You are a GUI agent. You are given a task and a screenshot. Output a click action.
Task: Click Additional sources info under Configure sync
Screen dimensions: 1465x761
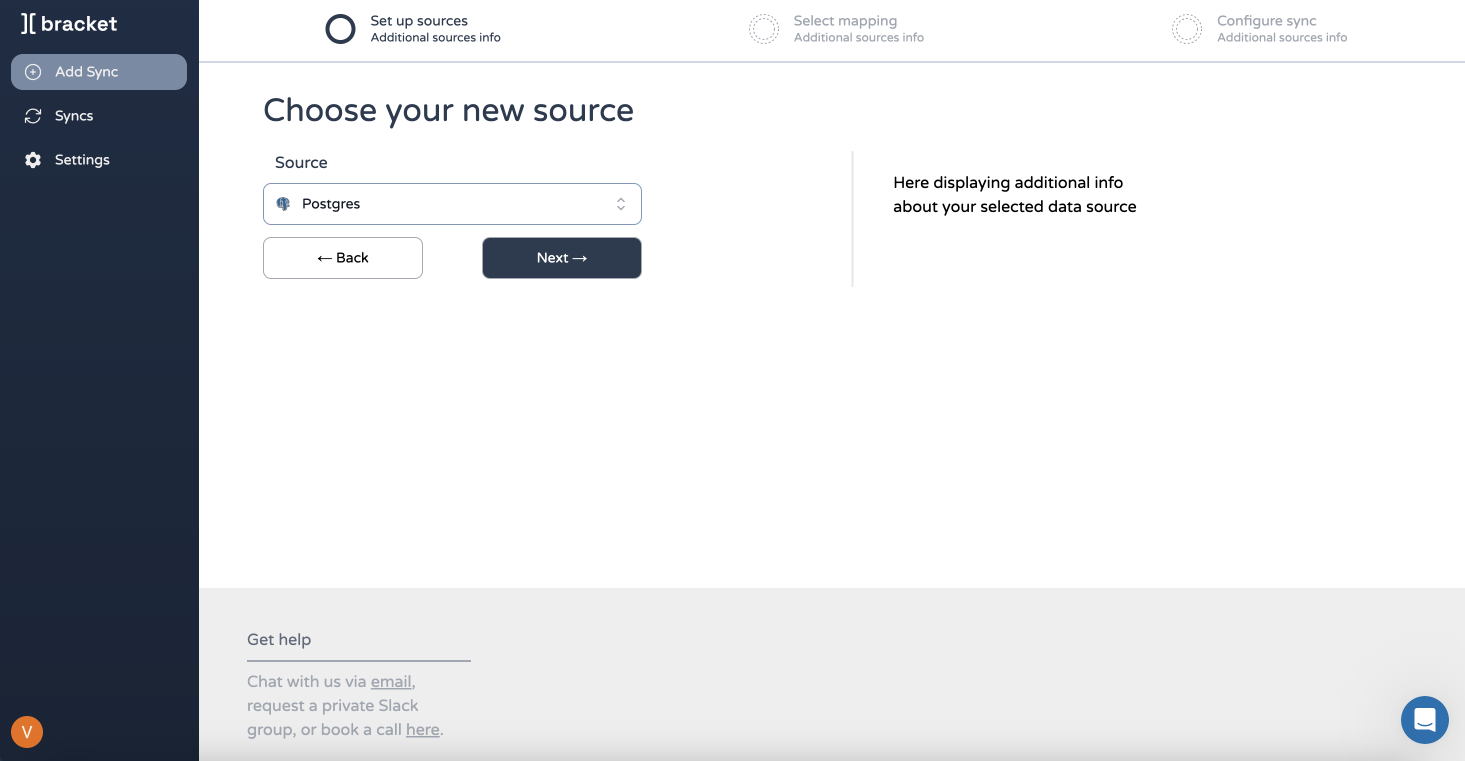[1282, 38]
